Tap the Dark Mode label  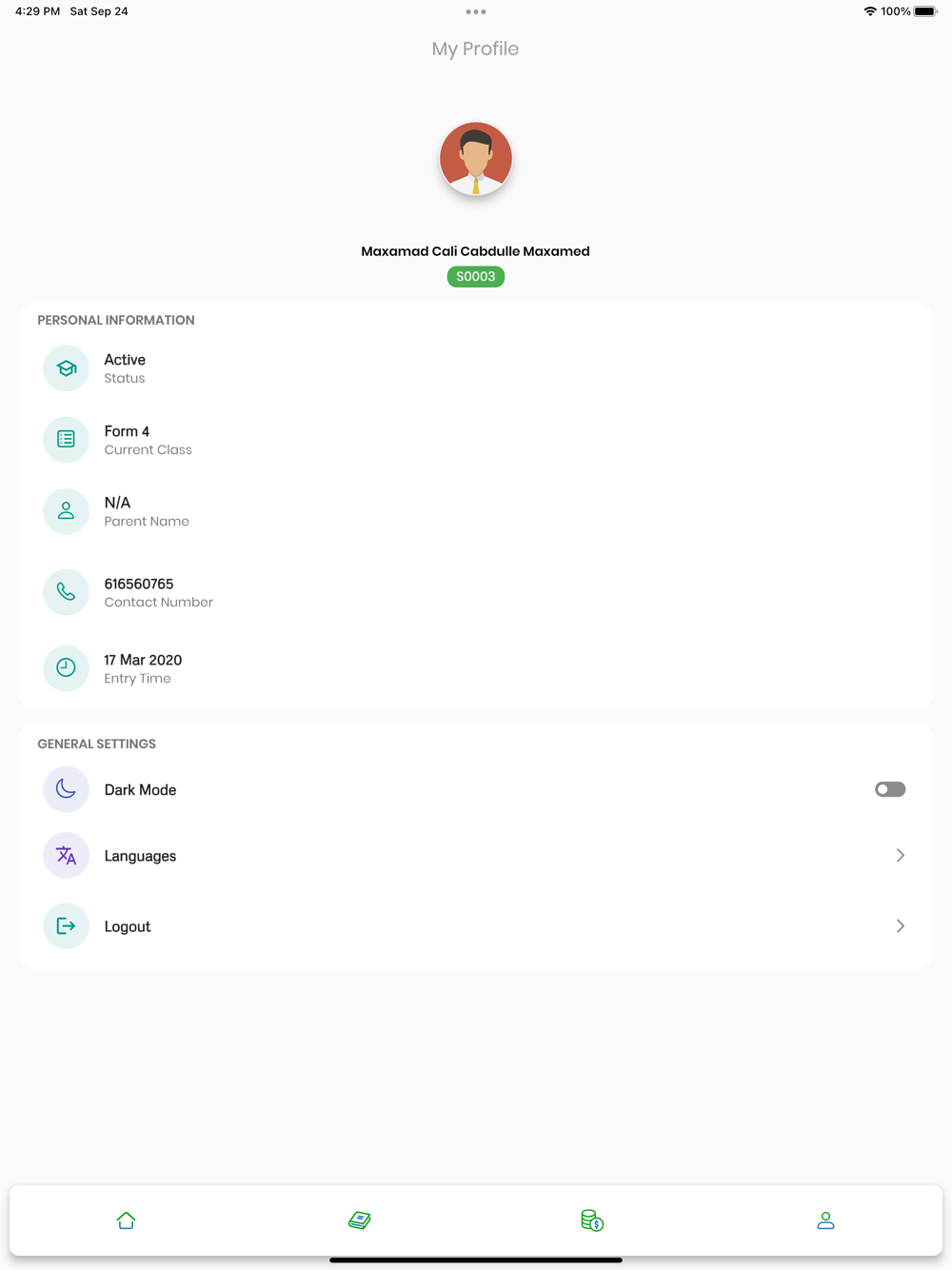140,790
